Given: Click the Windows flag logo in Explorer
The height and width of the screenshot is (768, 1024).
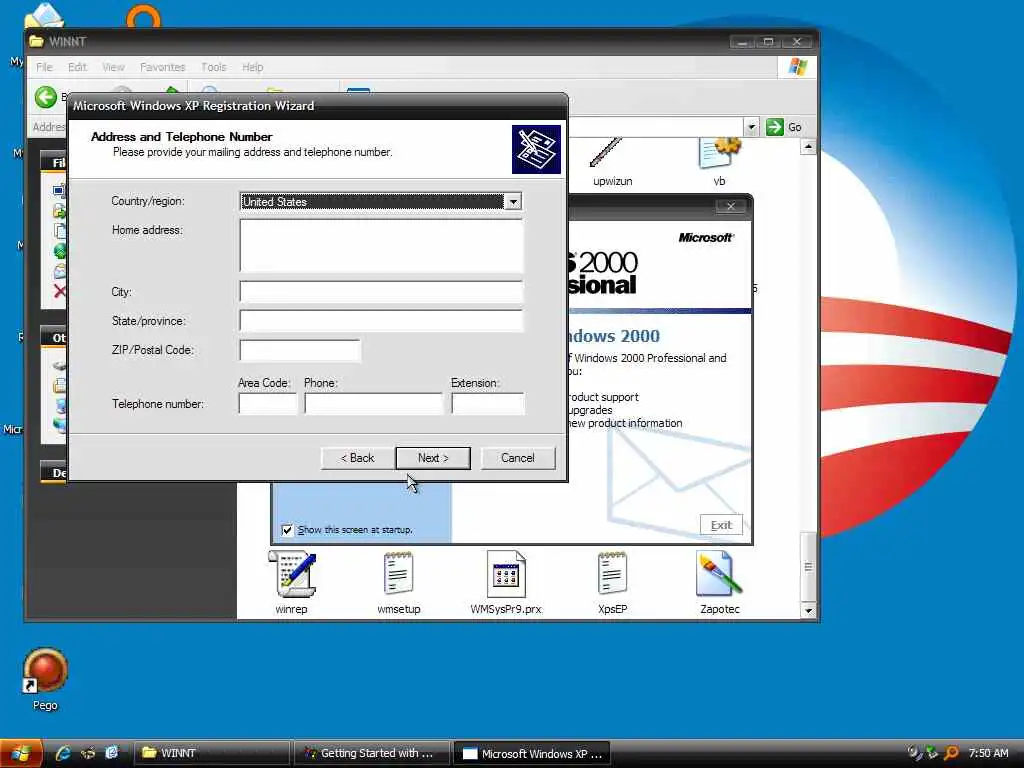Looking at the screenshot, I should click(797, 67).
